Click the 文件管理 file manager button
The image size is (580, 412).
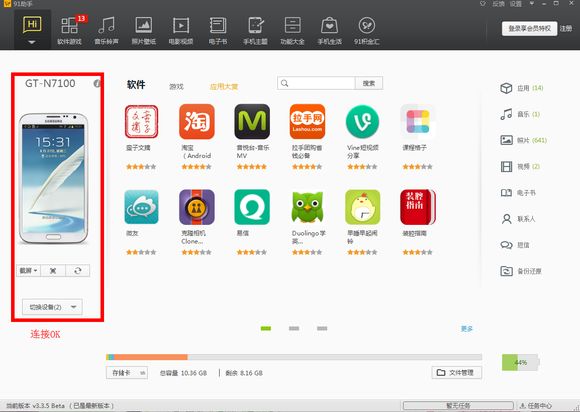tap(457, 372)
